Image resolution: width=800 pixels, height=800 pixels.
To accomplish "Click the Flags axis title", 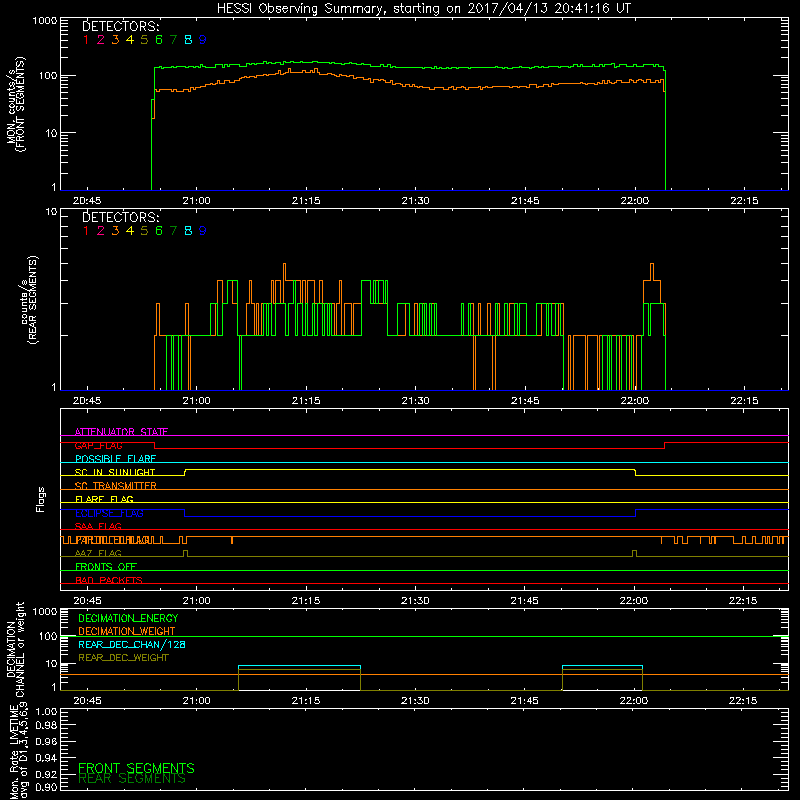I will (x=40, y=499).
